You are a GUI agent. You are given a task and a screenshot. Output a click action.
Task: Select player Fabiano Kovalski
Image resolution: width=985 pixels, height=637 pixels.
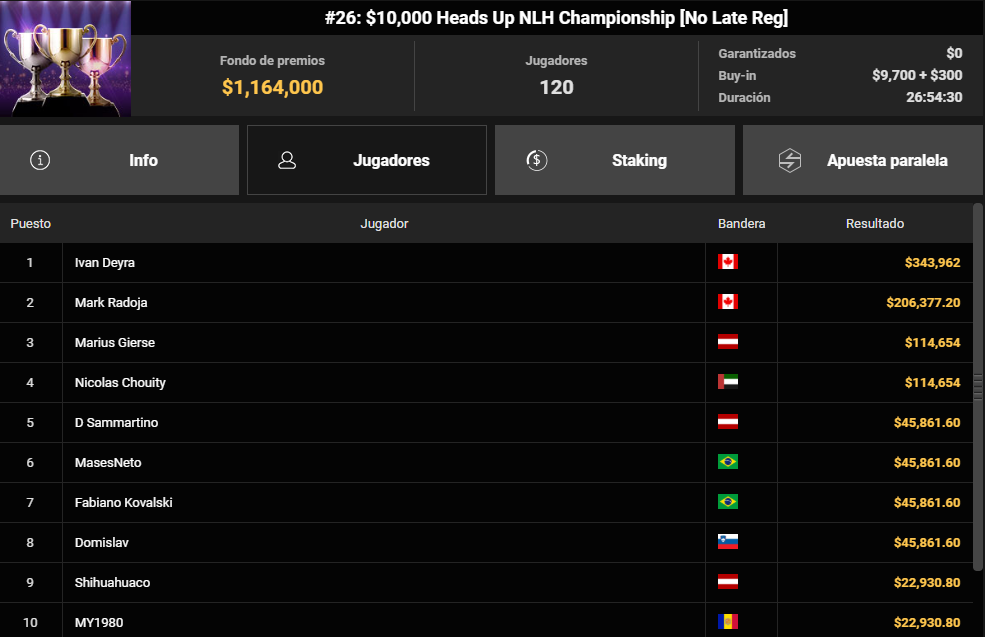pos(123,503)
